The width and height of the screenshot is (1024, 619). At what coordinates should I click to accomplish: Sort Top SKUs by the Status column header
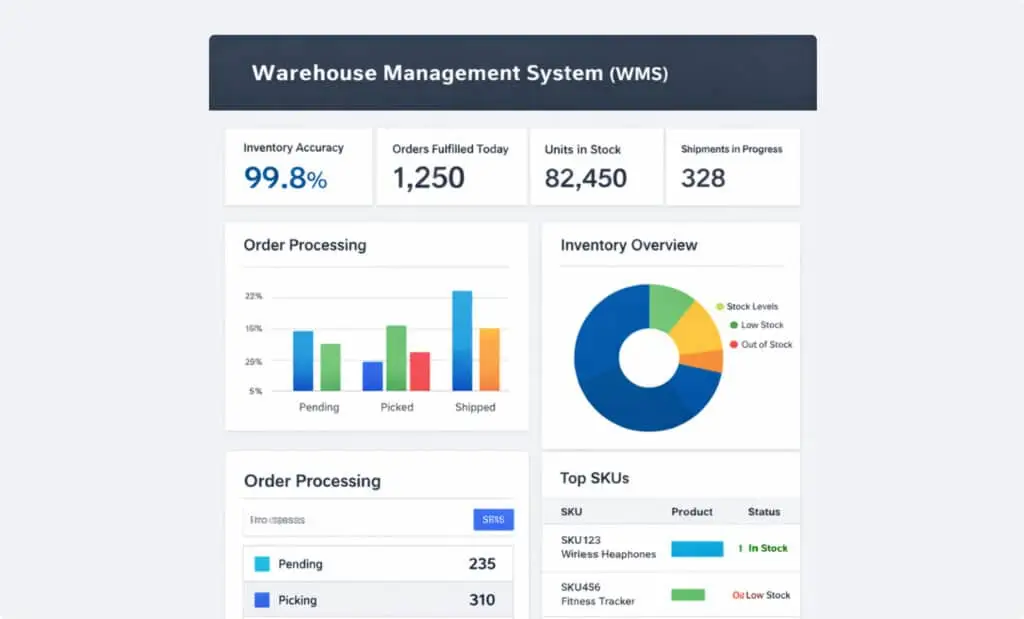(x=763, y=511)
